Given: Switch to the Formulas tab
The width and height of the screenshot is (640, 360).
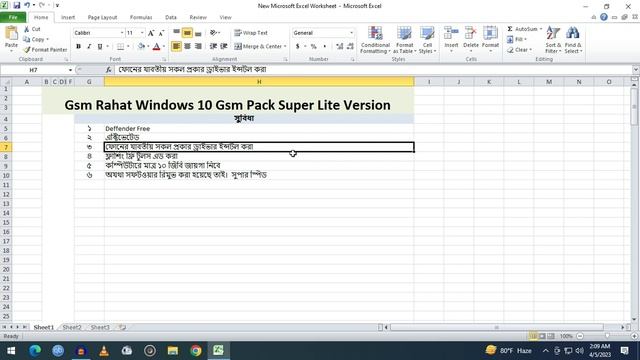Looking at the screenshot, I should click(x=141, y=17).
